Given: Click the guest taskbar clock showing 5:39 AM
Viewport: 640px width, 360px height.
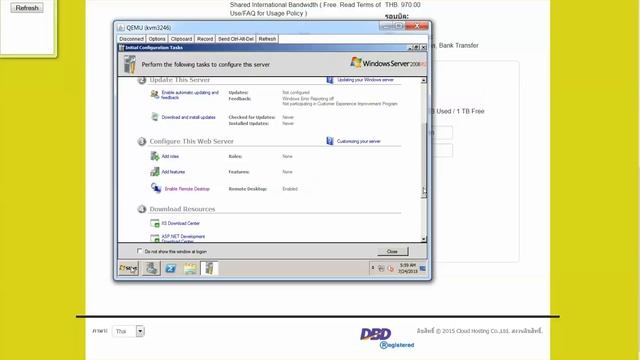Looking at the screenshot, I should coord(407,268).
